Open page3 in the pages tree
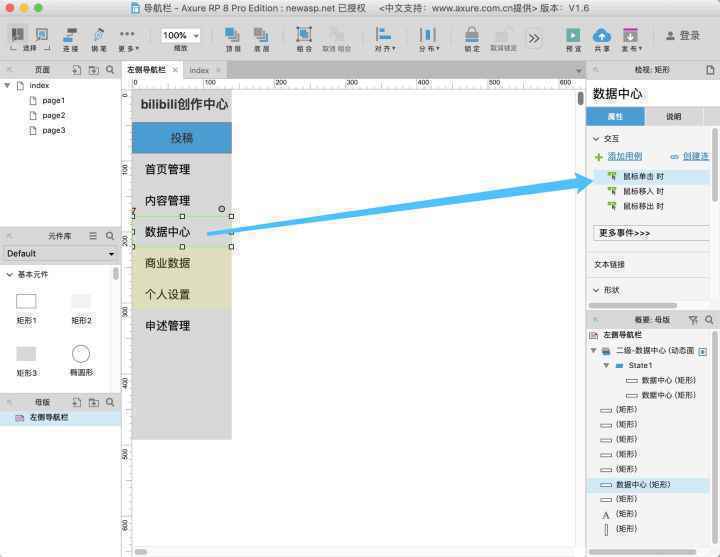The height and width of the screenshot is (557, 720). click(53, 131)
